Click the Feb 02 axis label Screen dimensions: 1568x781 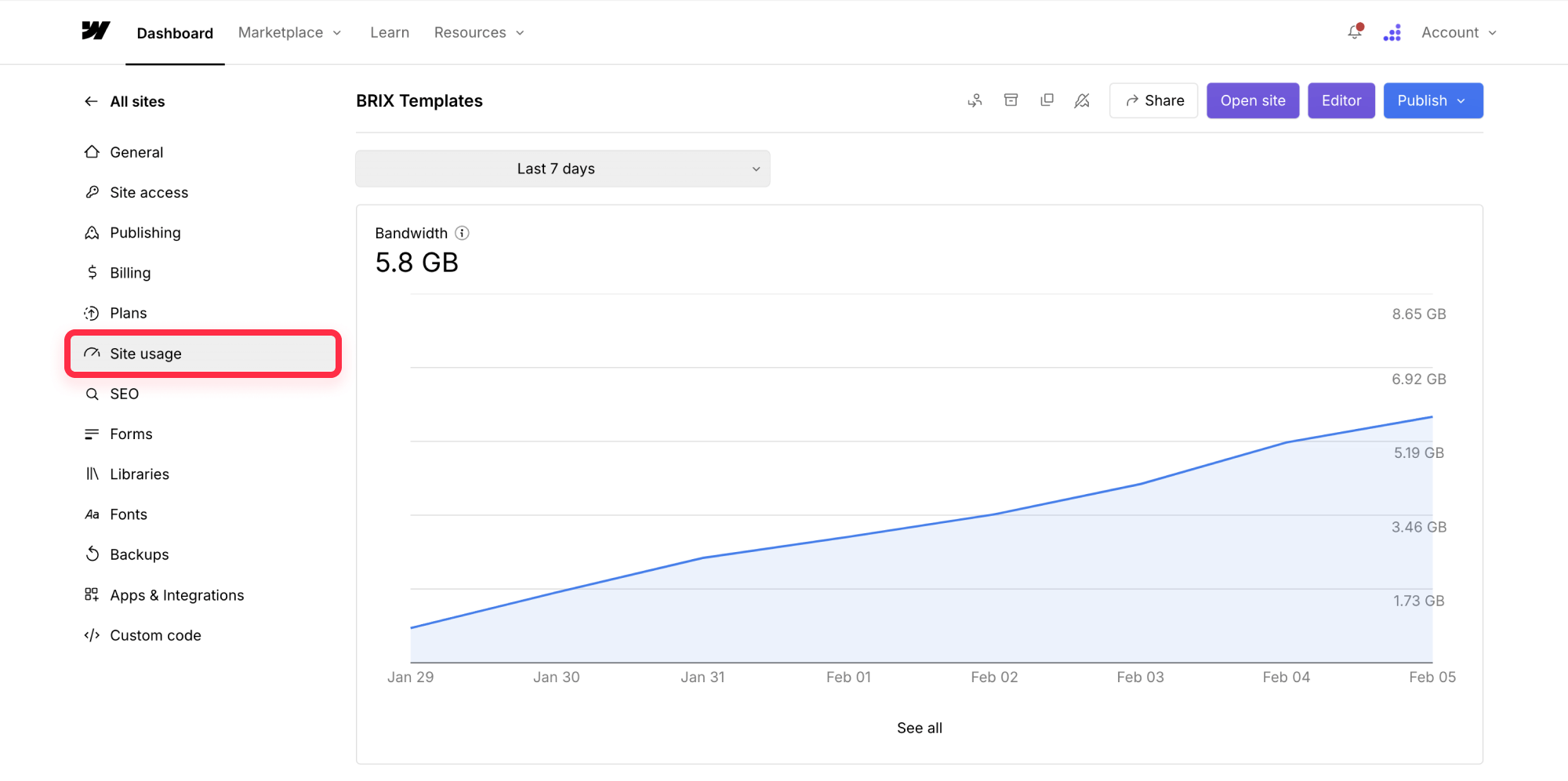(x=994, y=677)
